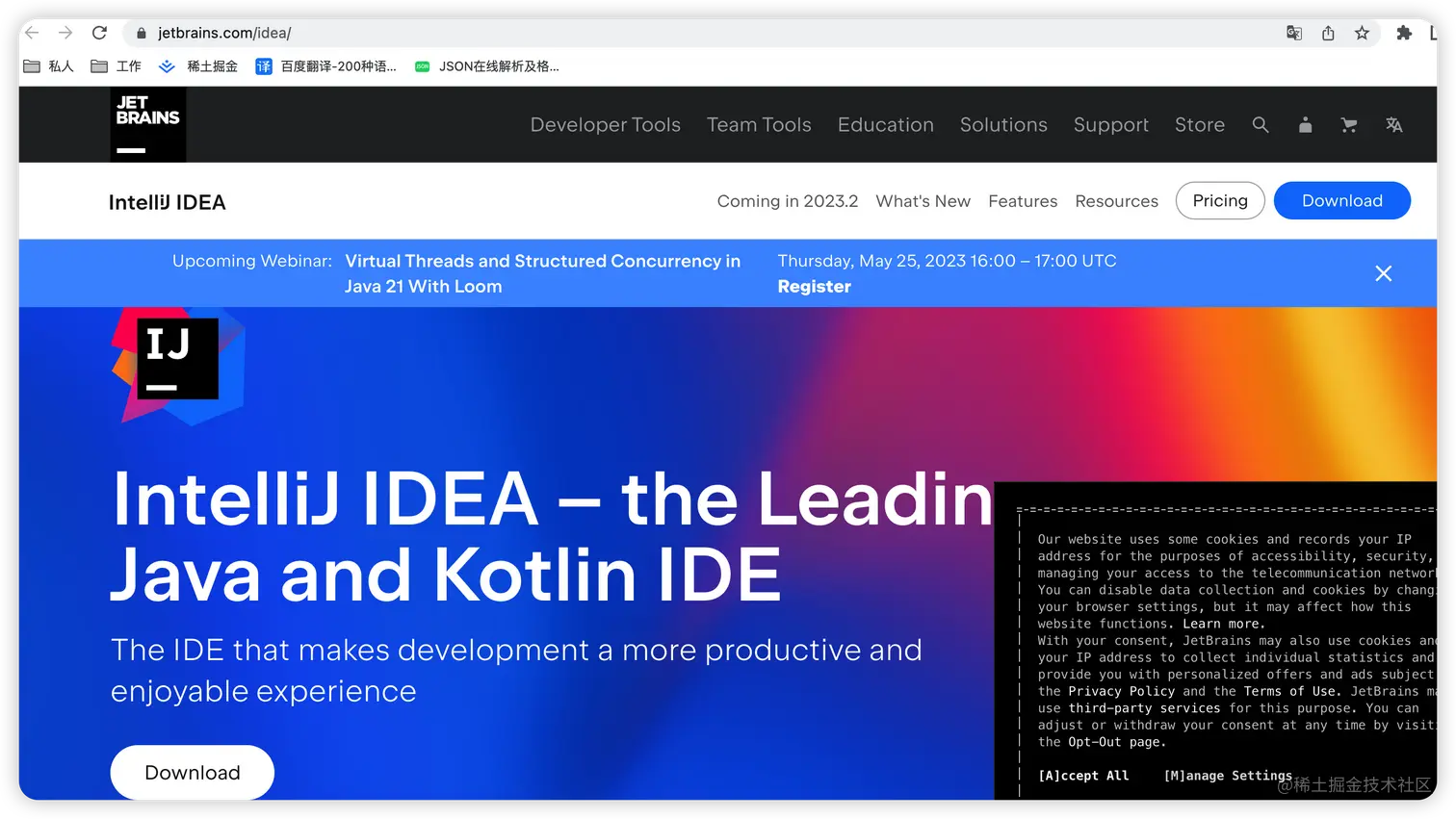Open the Team Tools menu
Screen dimensions: 1456x819
pyautogui.click(x=759, y=125)
